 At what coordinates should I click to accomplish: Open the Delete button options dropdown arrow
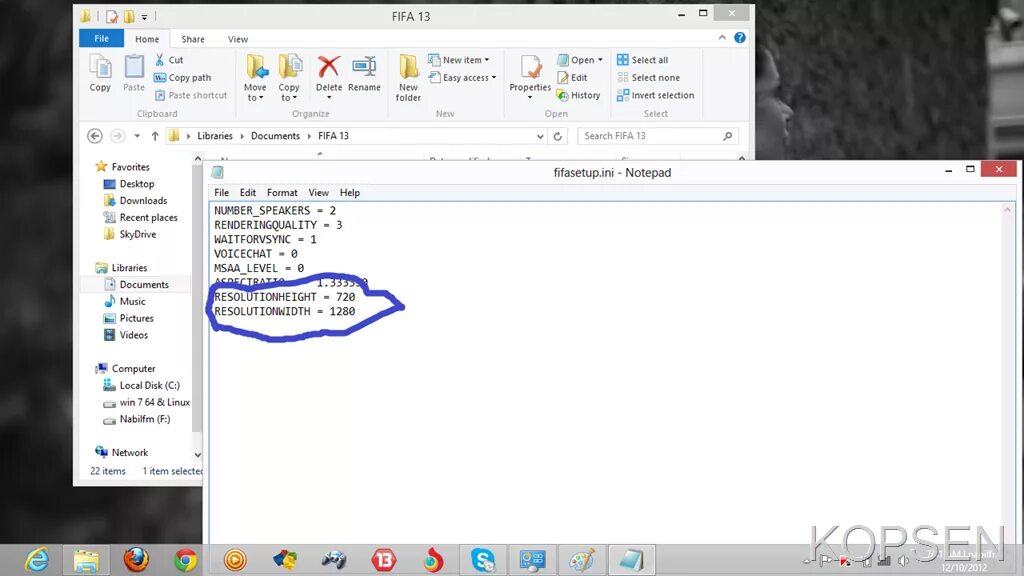pos(328,97)
